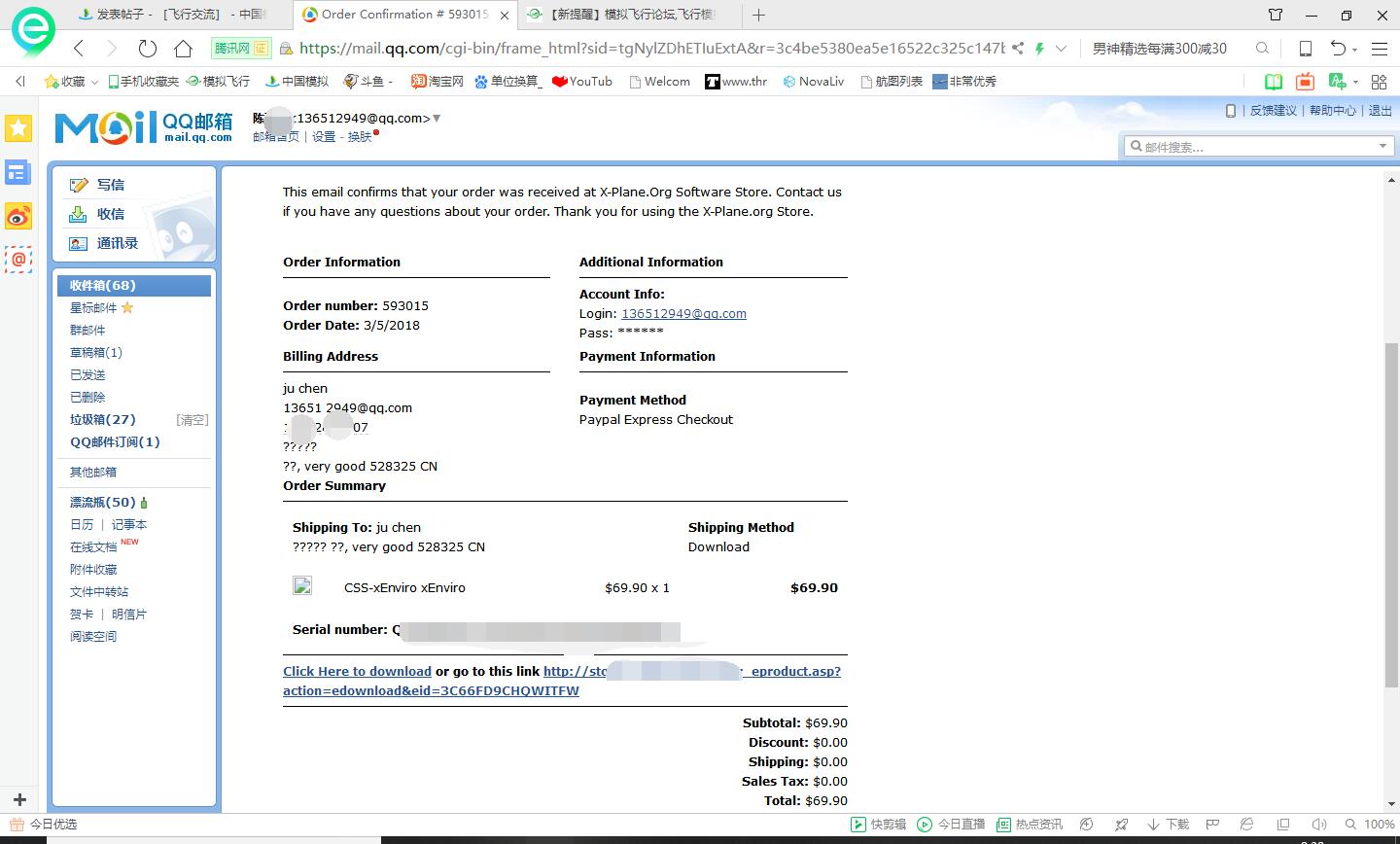The width and height of the screenshot is (1400, 844).
Task: Open 今日直播 in the status bar
Action: [952, 825]
